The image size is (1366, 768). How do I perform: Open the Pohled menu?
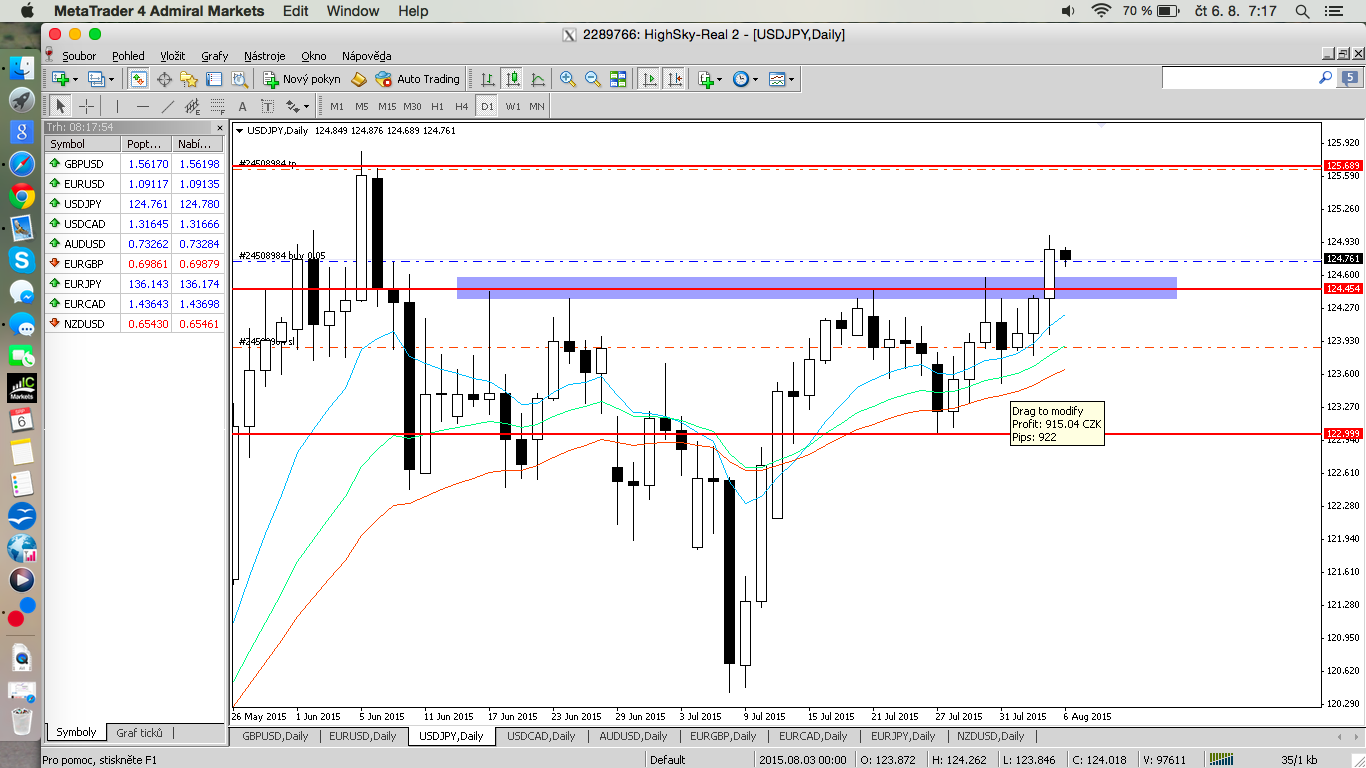point(128,56)
